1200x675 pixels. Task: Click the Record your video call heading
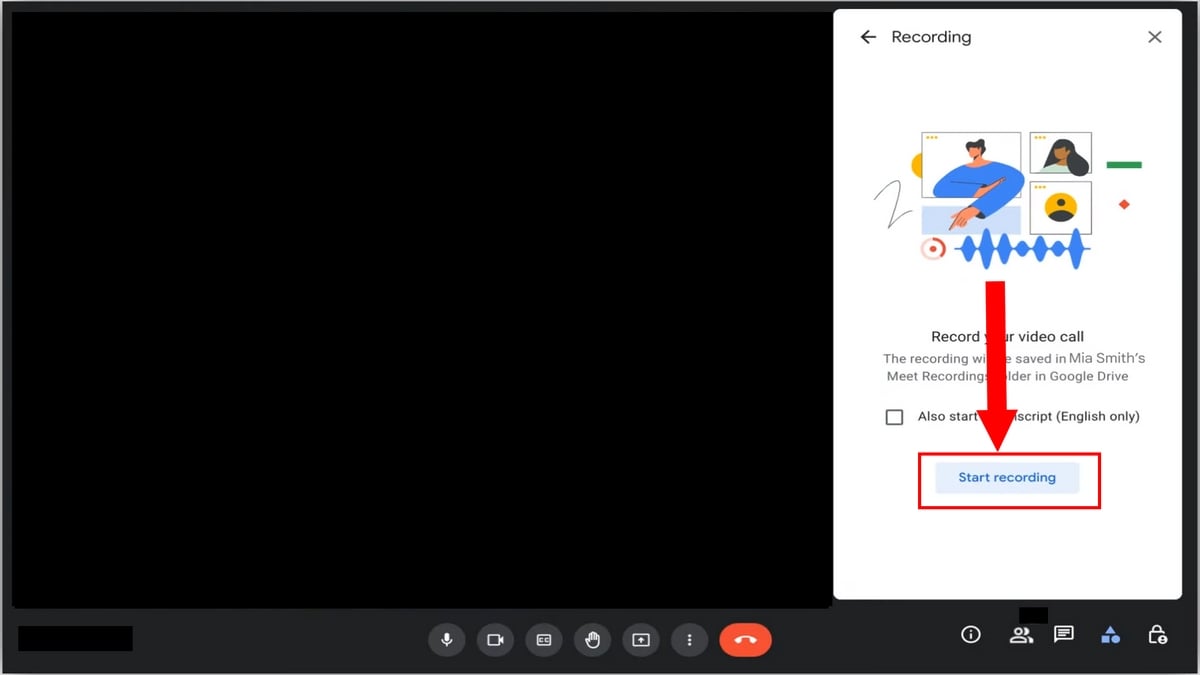pos(1007,337)
